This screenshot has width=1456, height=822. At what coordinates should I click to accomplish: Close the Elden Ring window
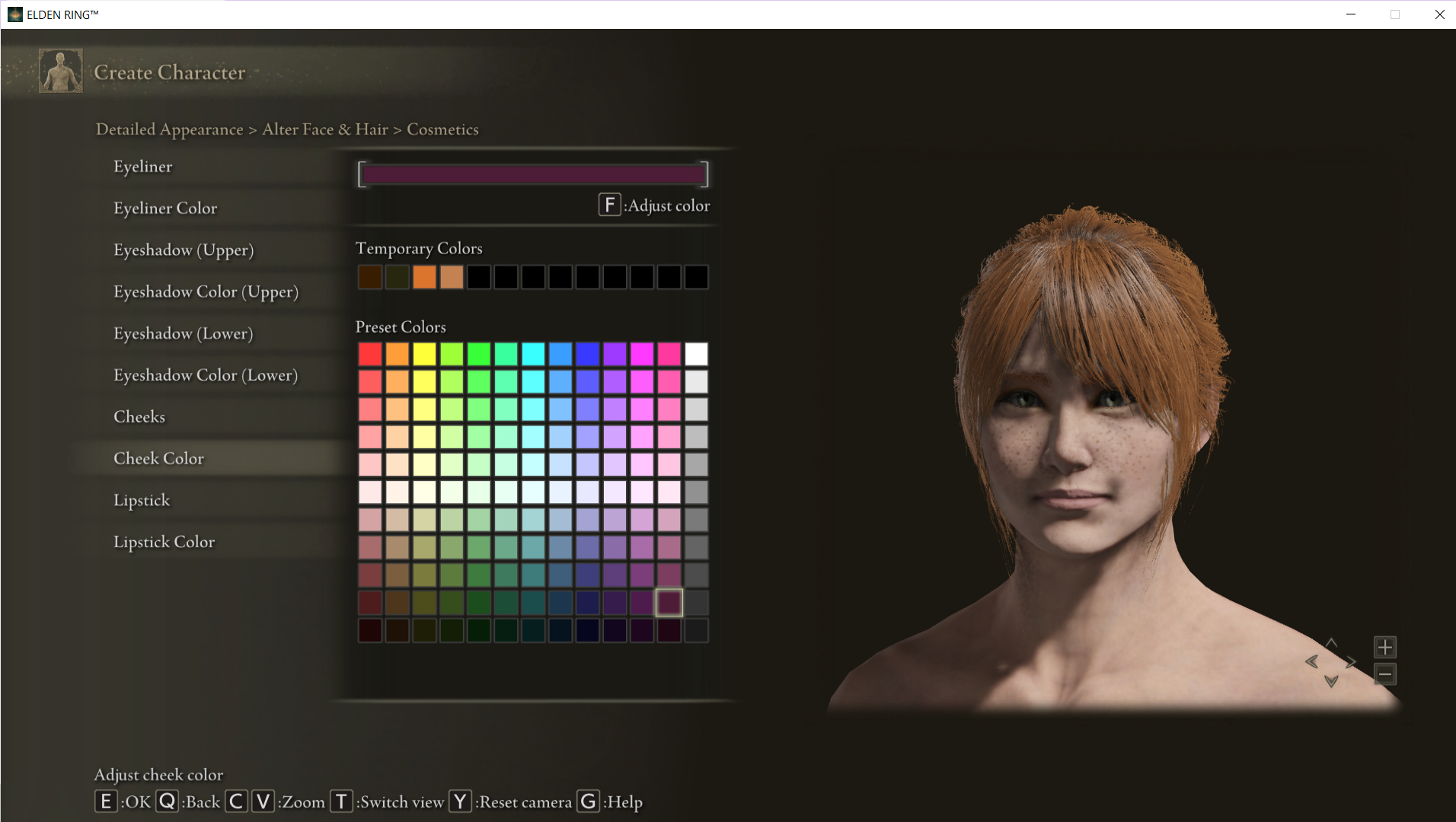(1439, 14)
